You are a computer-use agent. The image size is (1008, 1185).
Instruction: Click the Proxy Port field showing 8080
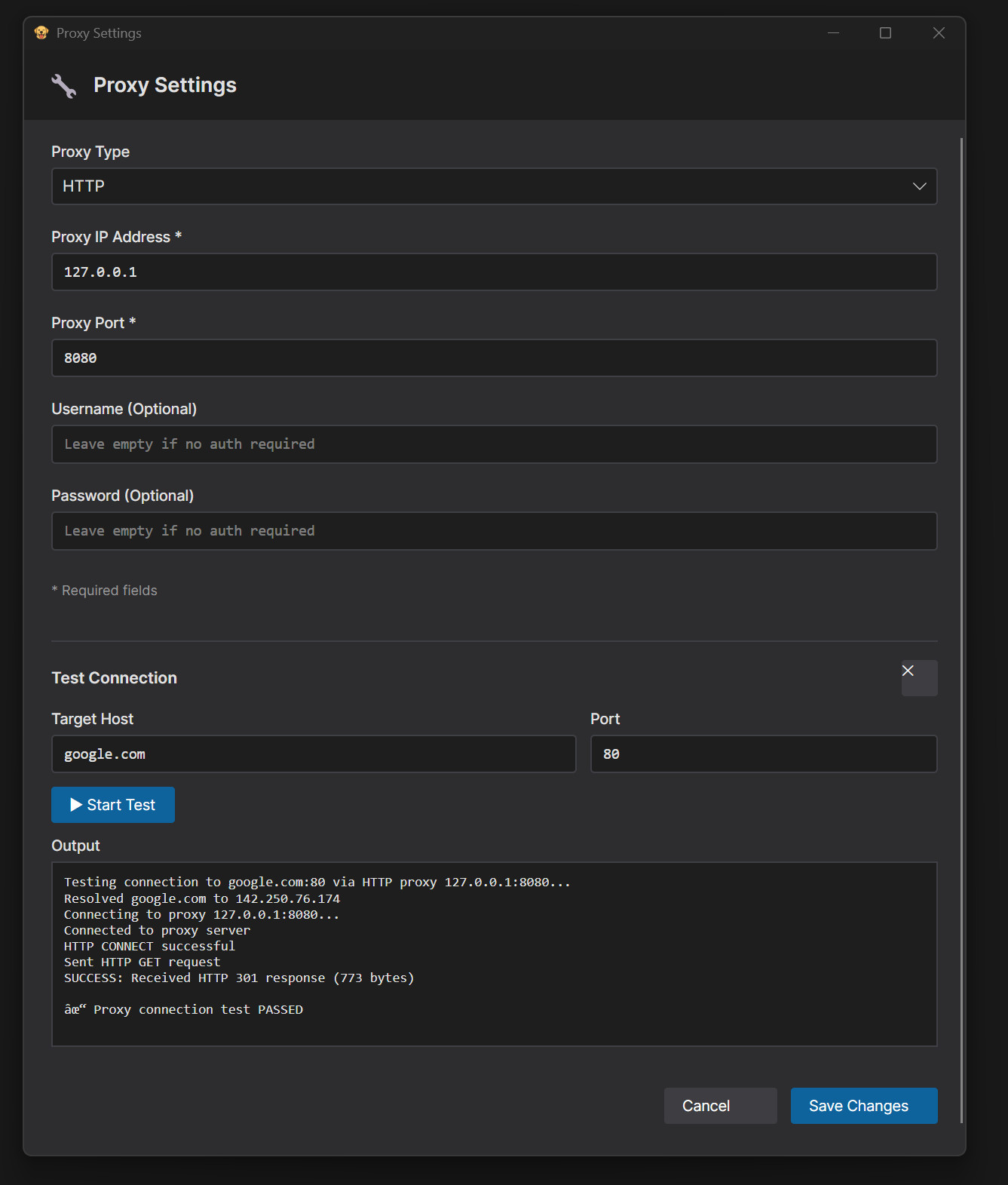(x=494, y=358)
